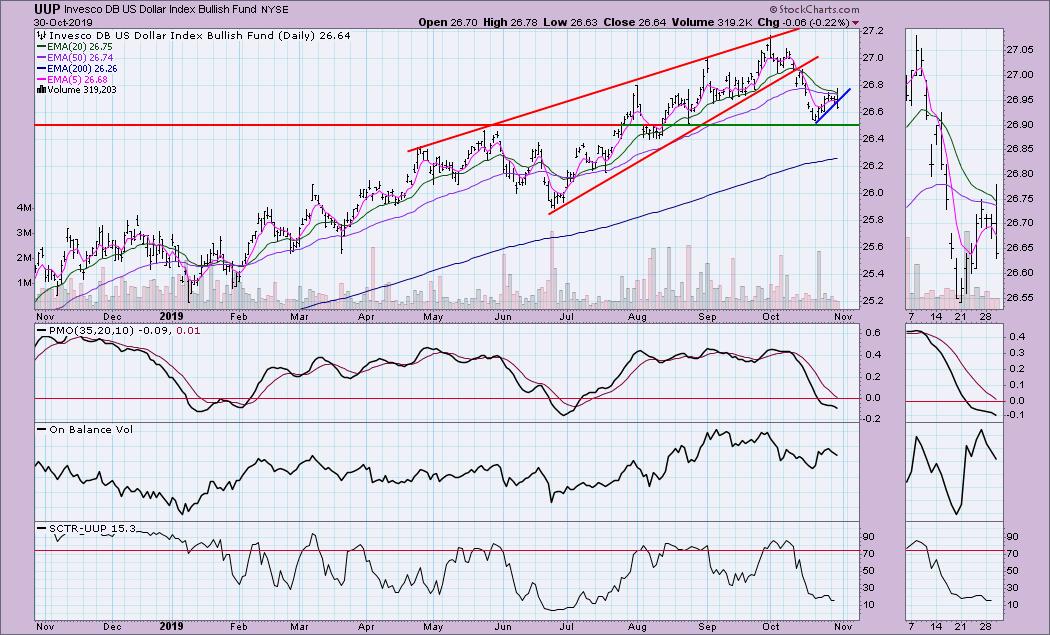Click the Open 26.70 value
This screenshot has width=1050, height=635.
coord(447,22)
